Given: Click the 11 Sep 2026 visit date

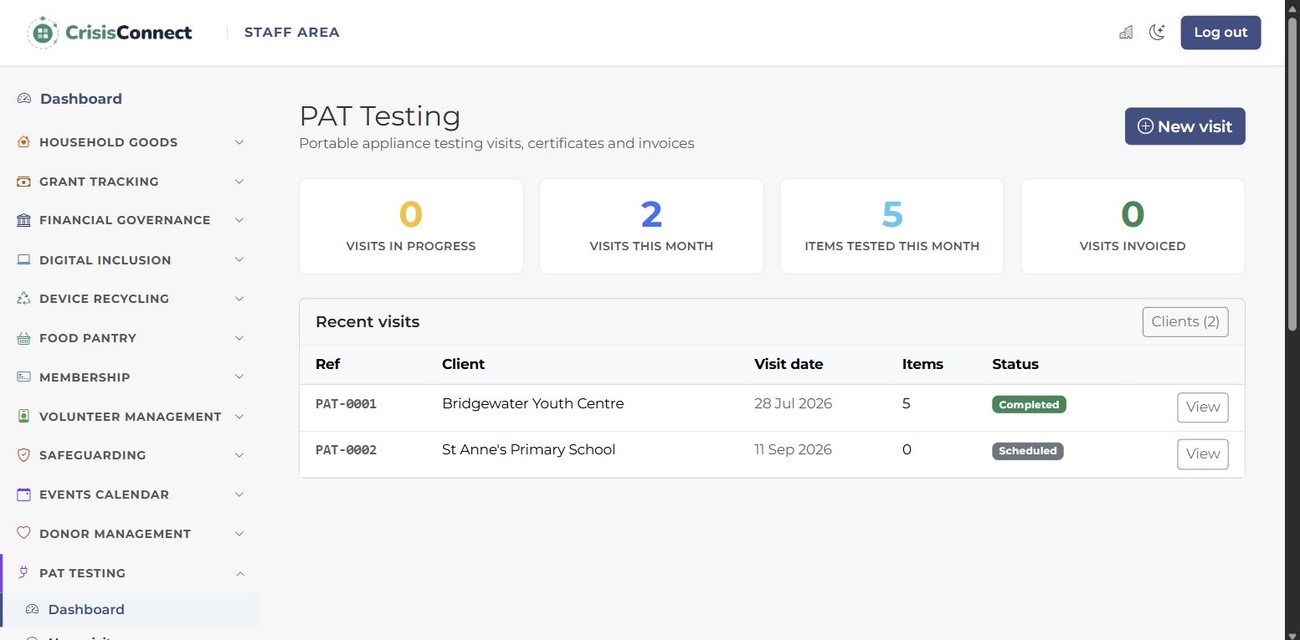Looking at the screenshot, I should point(793,449).
